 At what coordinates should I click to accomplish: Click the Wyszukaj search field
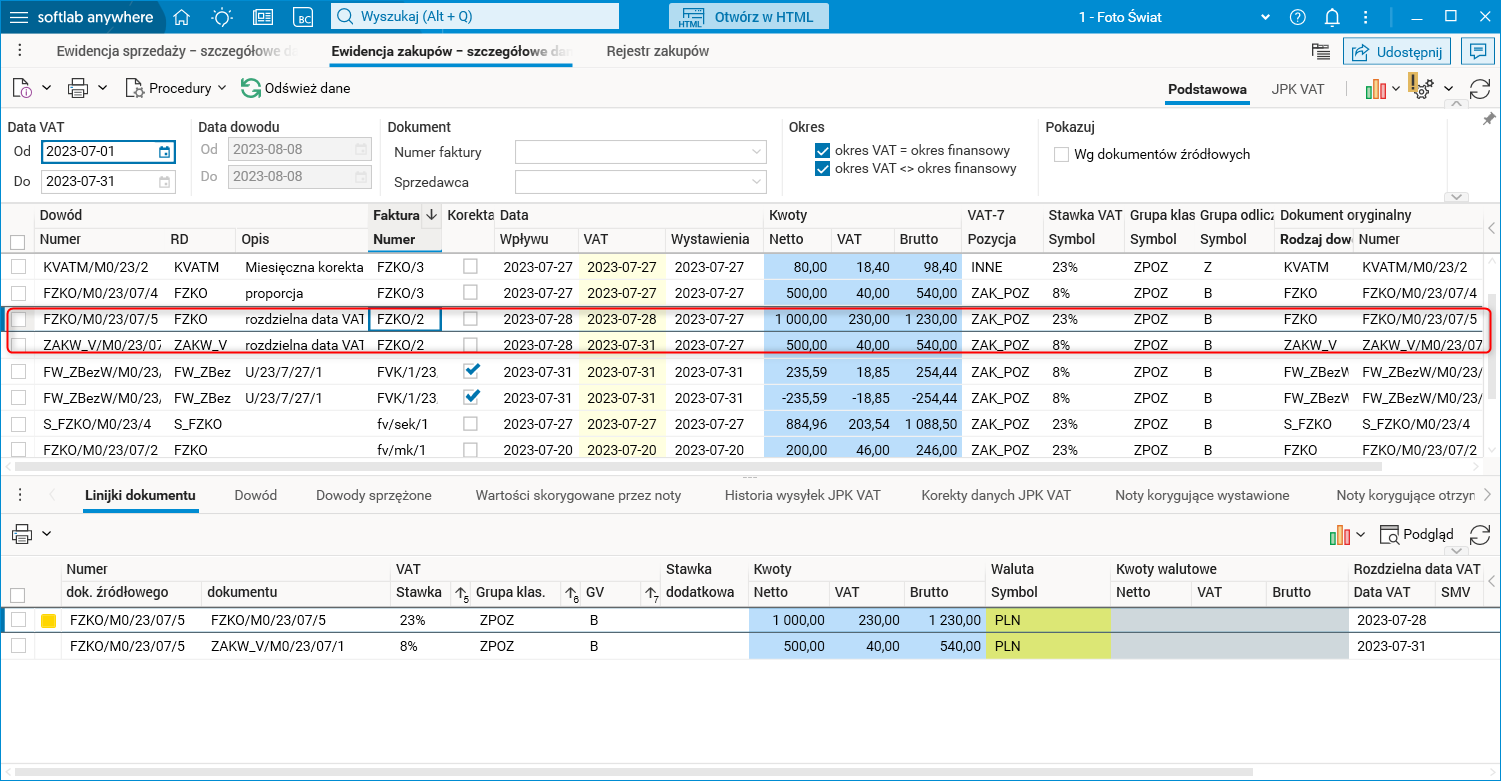(475, 17)
